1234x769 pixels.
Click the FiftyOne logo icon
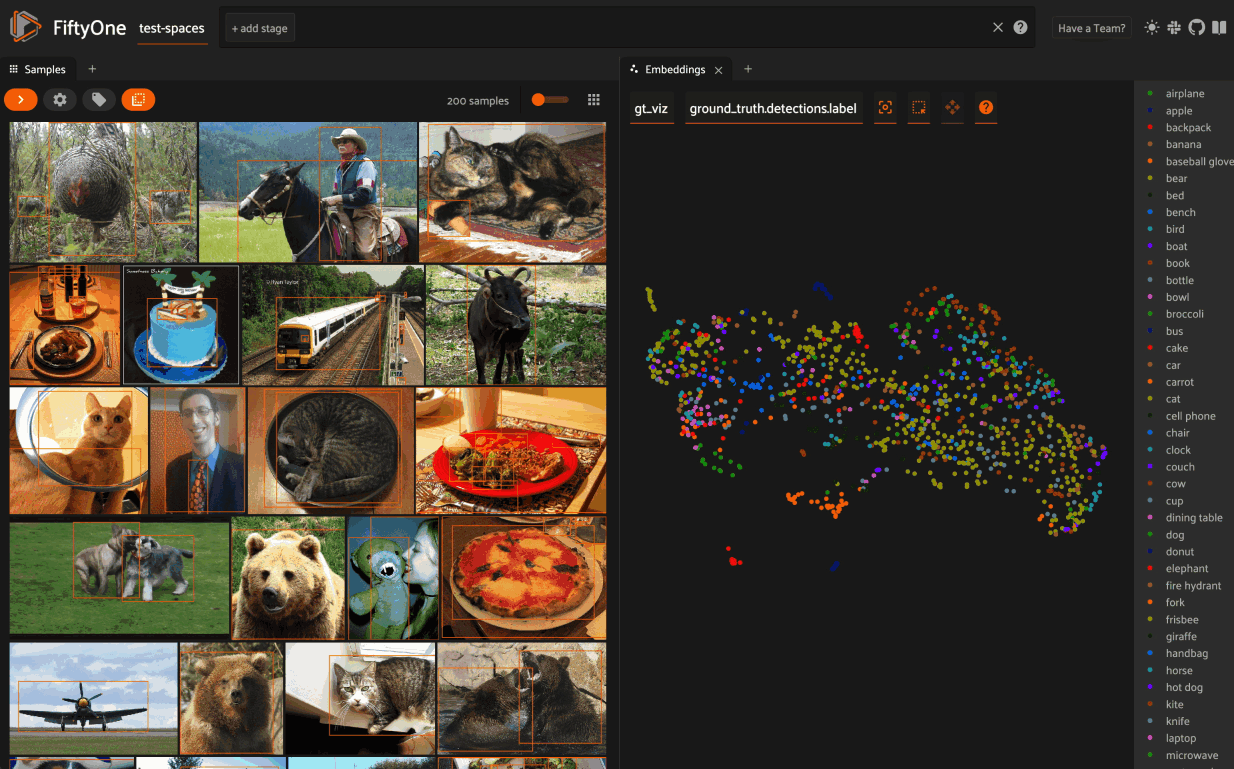[26, 27]
